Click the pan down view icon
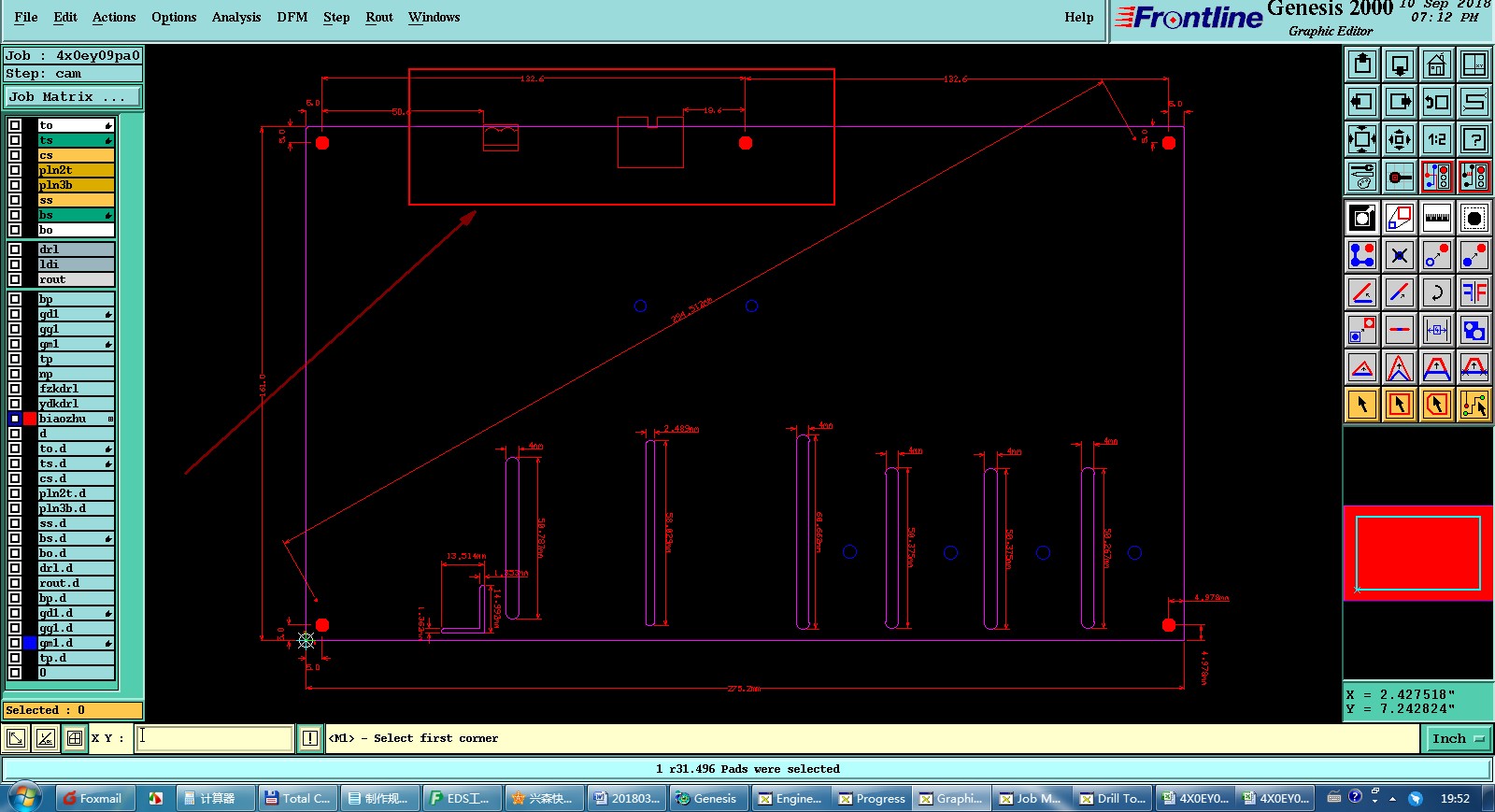1495x812 pixels. [1400, 64]
